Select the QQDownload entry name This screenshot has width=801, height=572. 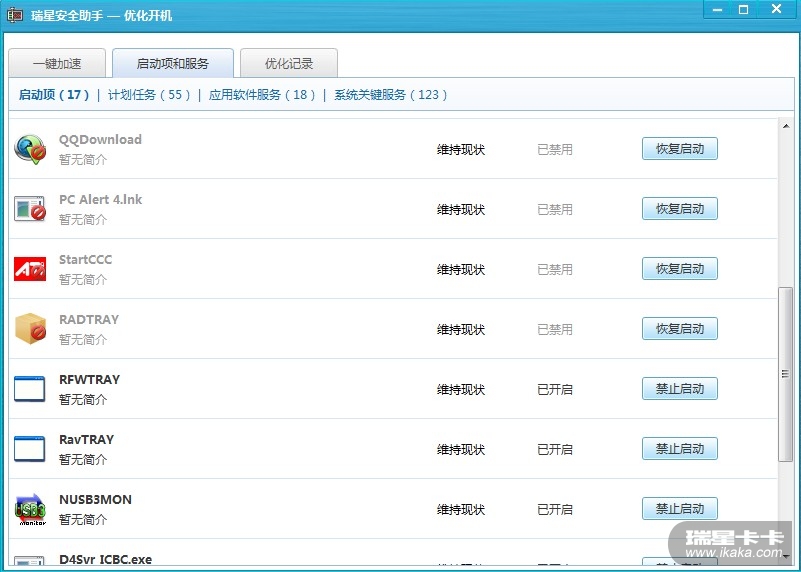pyautogui.click(x=100, y=139)
